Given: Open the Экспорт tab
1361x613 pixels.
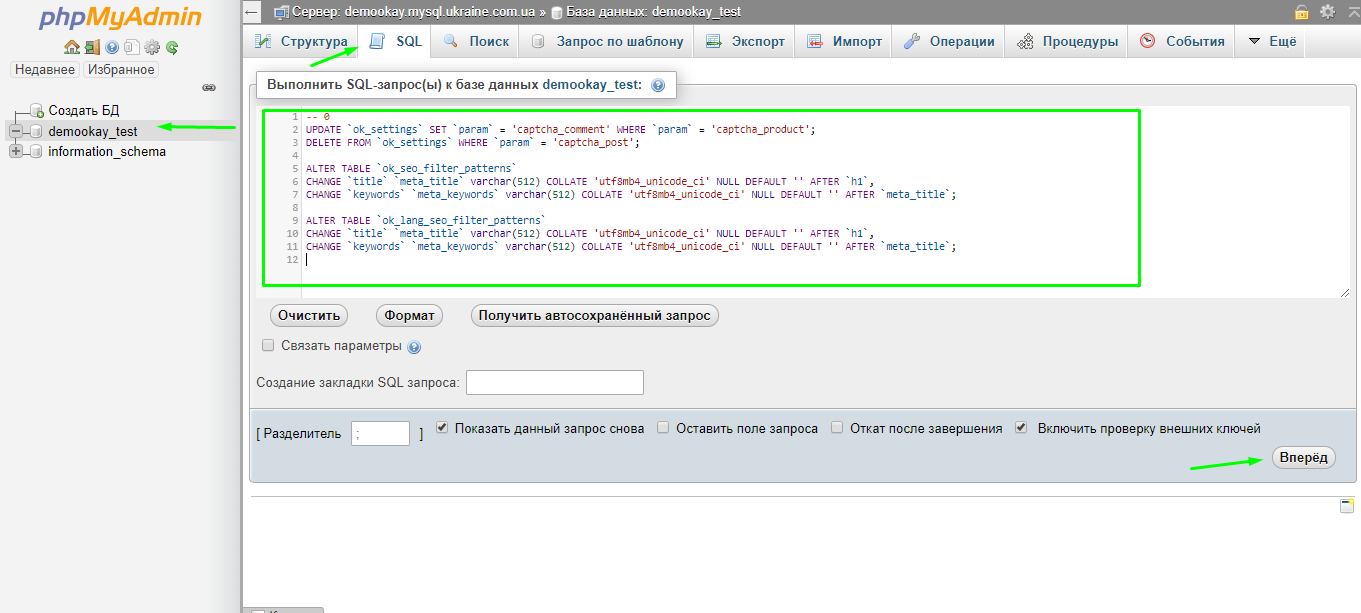Looking at the screenshot, I should (745, 42).
